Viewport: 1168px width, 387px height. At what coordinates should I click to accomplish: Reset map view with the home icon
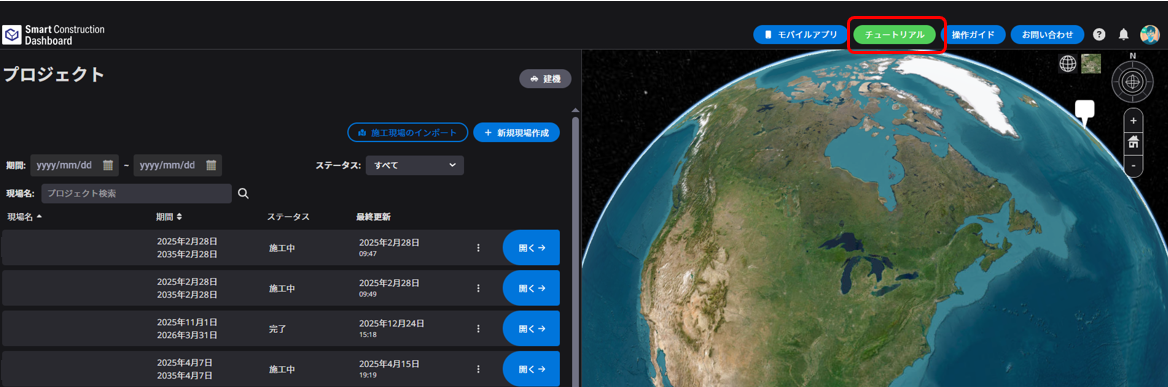pyautogui.click(x=1133, y=142)
